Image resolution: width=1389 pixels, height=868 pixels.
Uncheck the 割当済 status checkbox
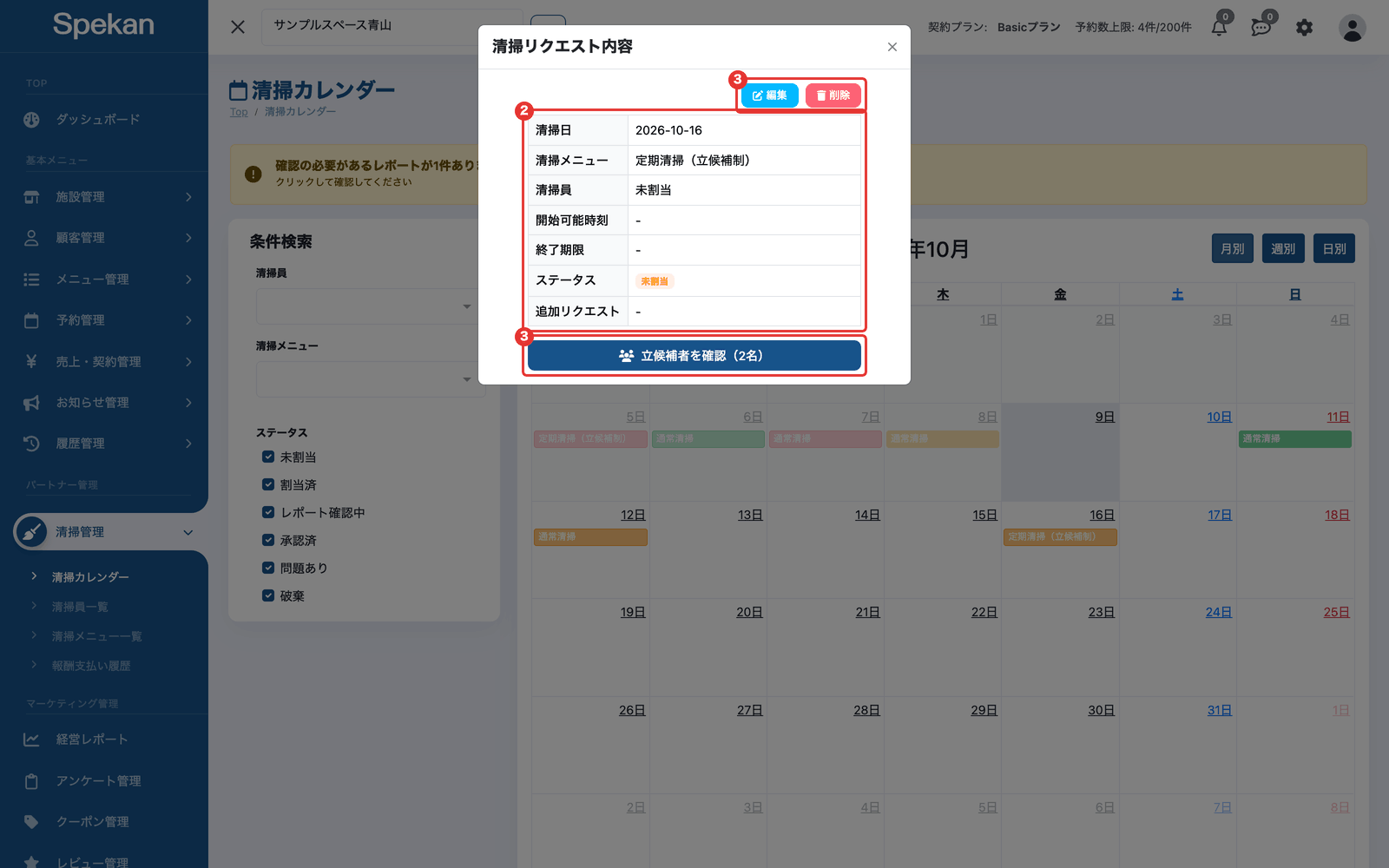[x=268, y=484]
